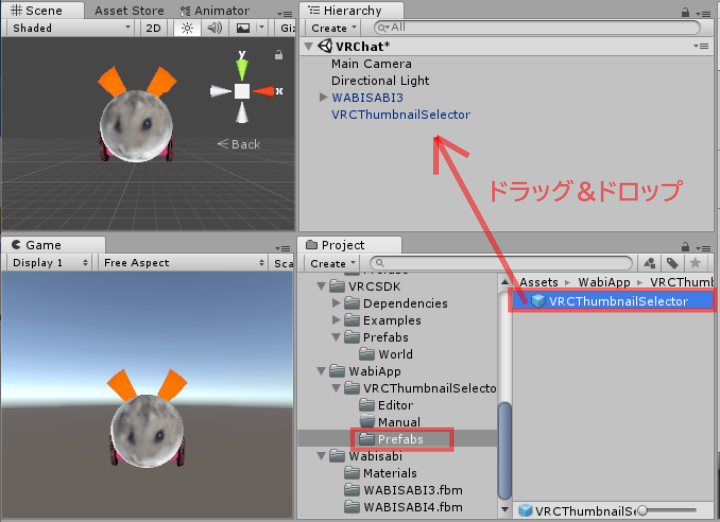Toggle scene lighting sun icon
The width and height of the screenshot is (720, 522).
coord(187,28)
